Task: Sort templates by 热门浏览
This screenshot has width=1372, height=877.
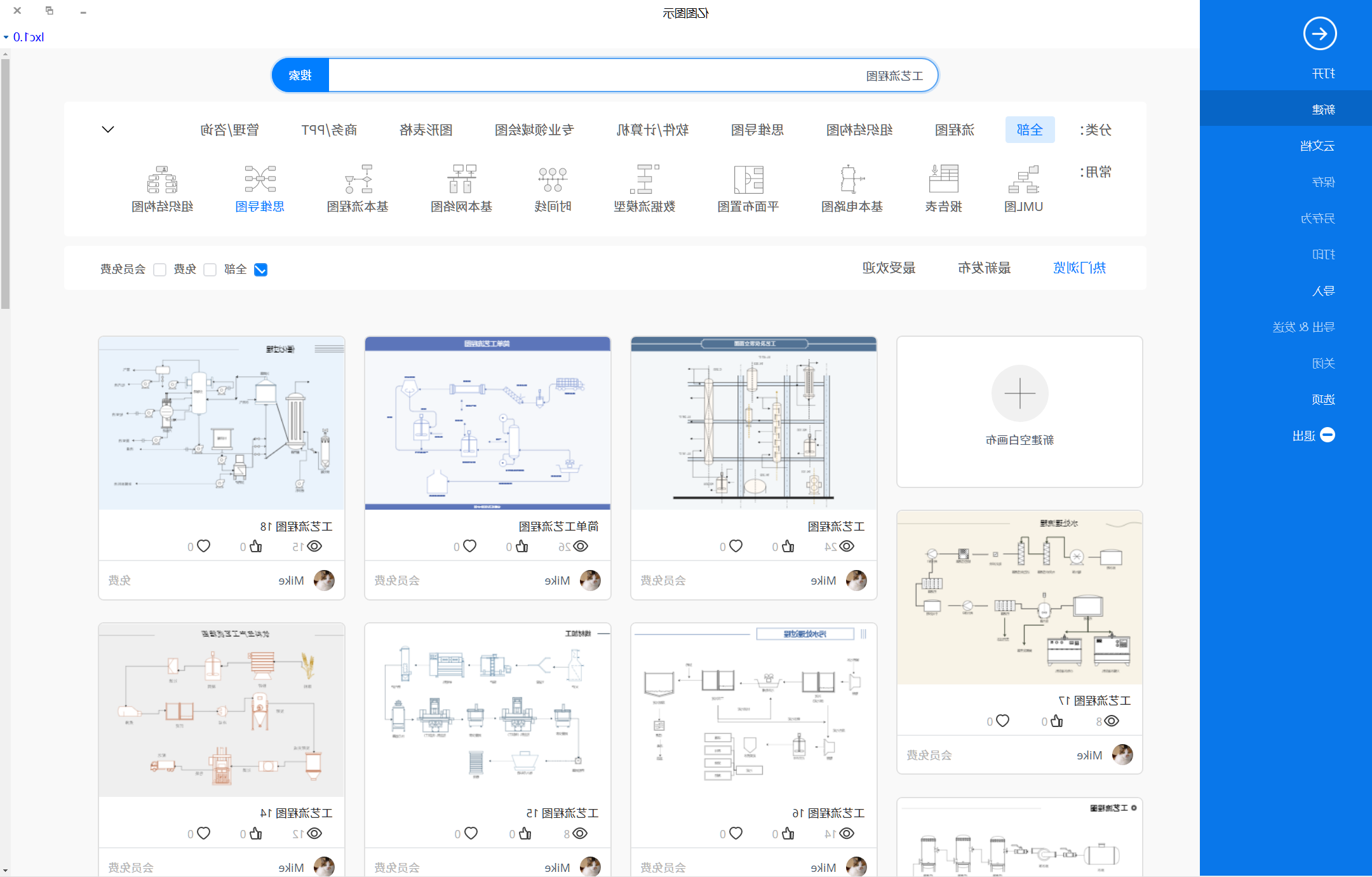Action: pyautogui.click(x=1079, y=268)
